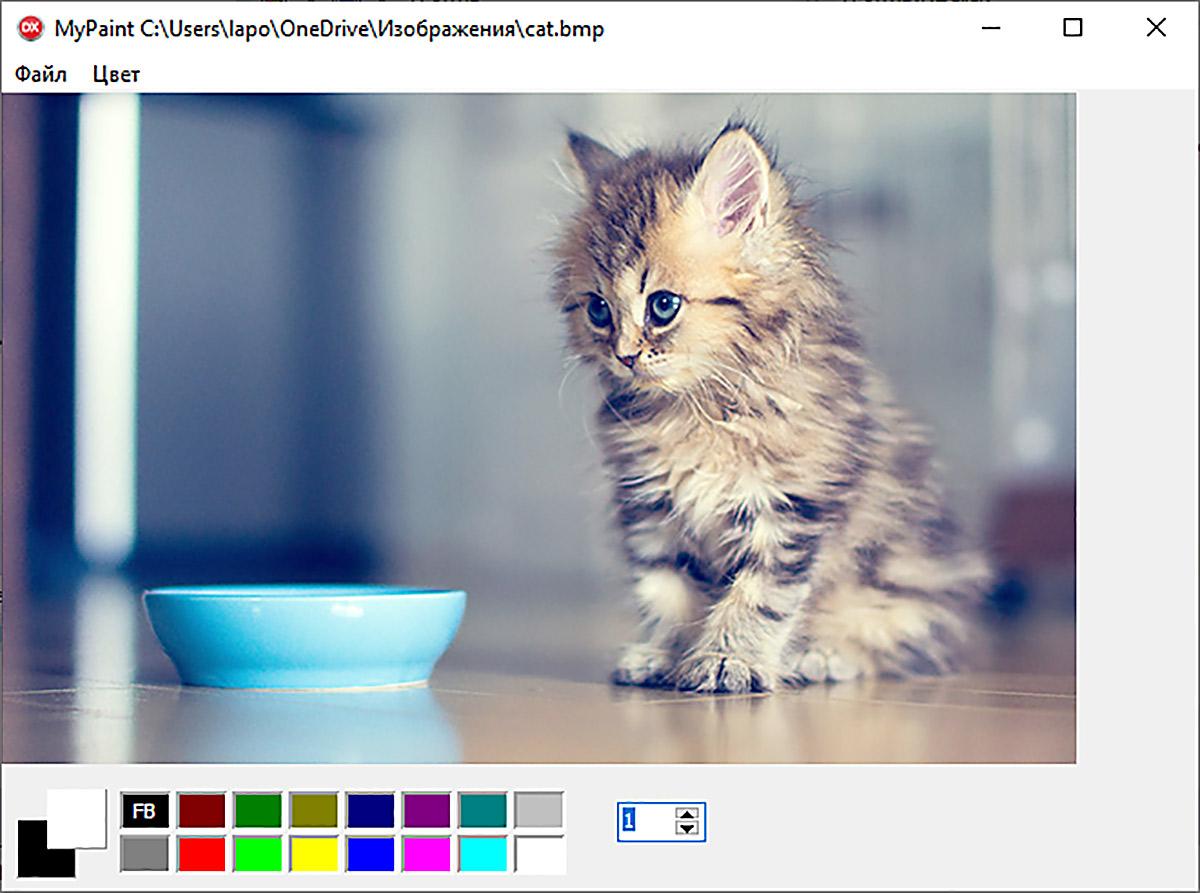Pick the bright red swatch
This screenshot has height=893, width=1200.
pos(202,854)
